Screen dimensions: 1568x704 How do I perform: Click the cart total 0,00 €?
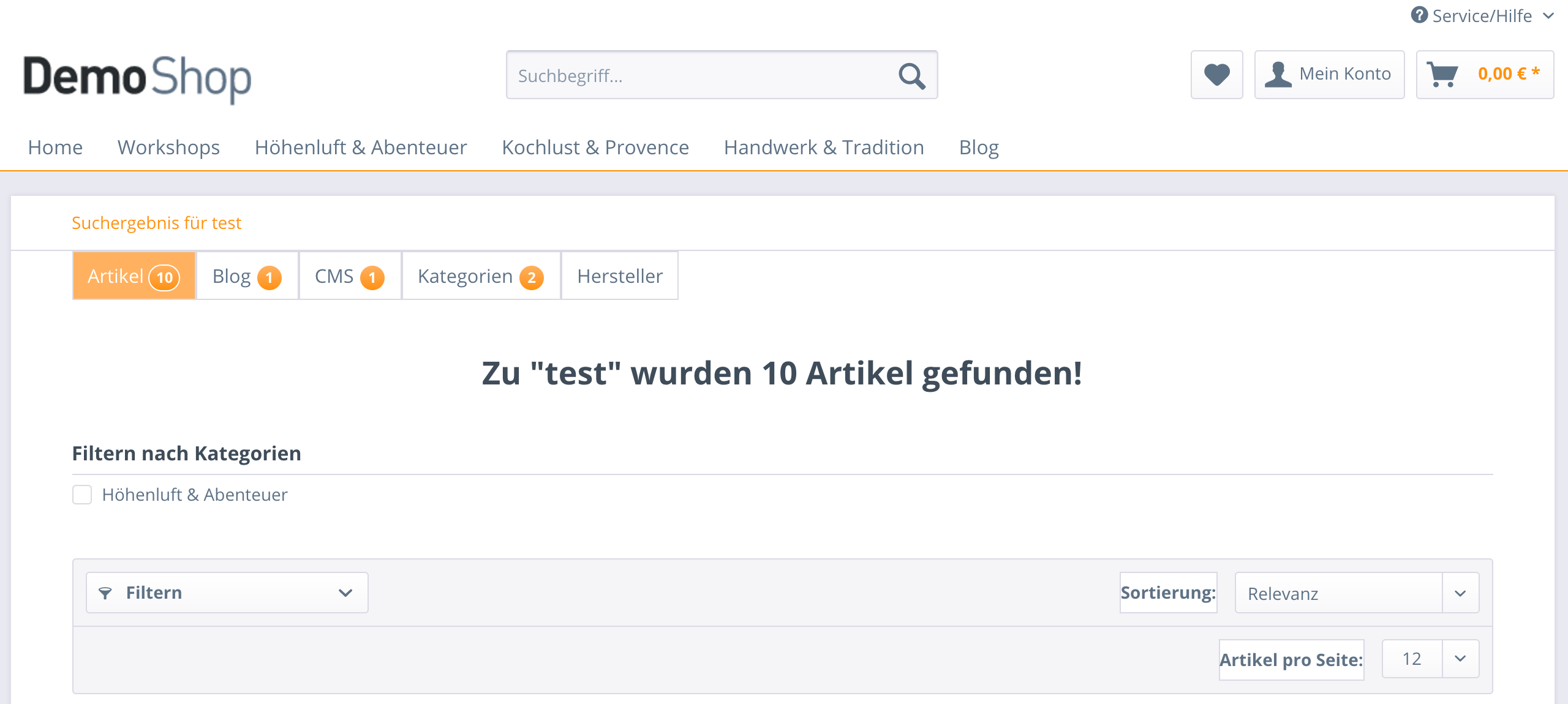[x=1509, y=74]
